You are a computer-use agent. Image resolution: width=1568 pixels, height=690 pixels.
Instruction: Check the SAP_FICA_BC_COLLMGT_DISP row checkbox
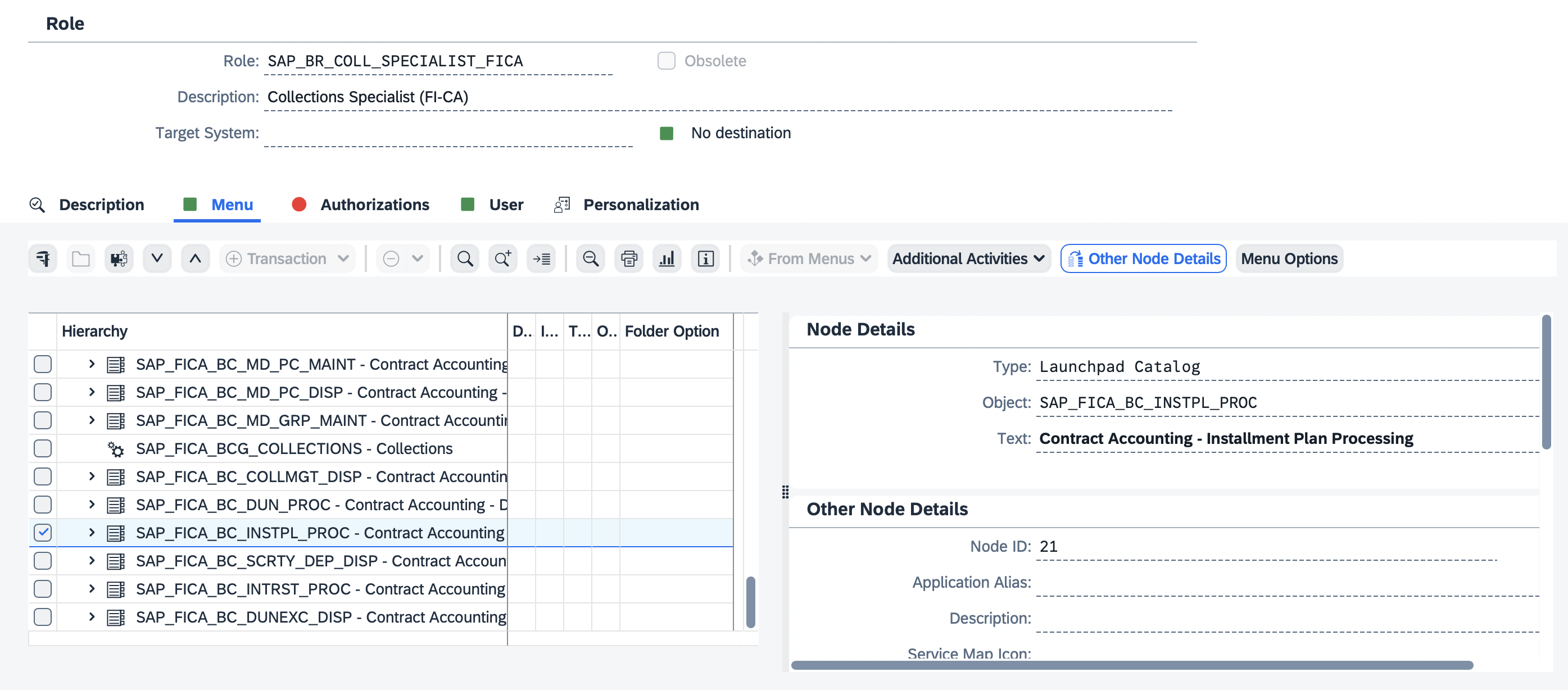click(43, 477)
